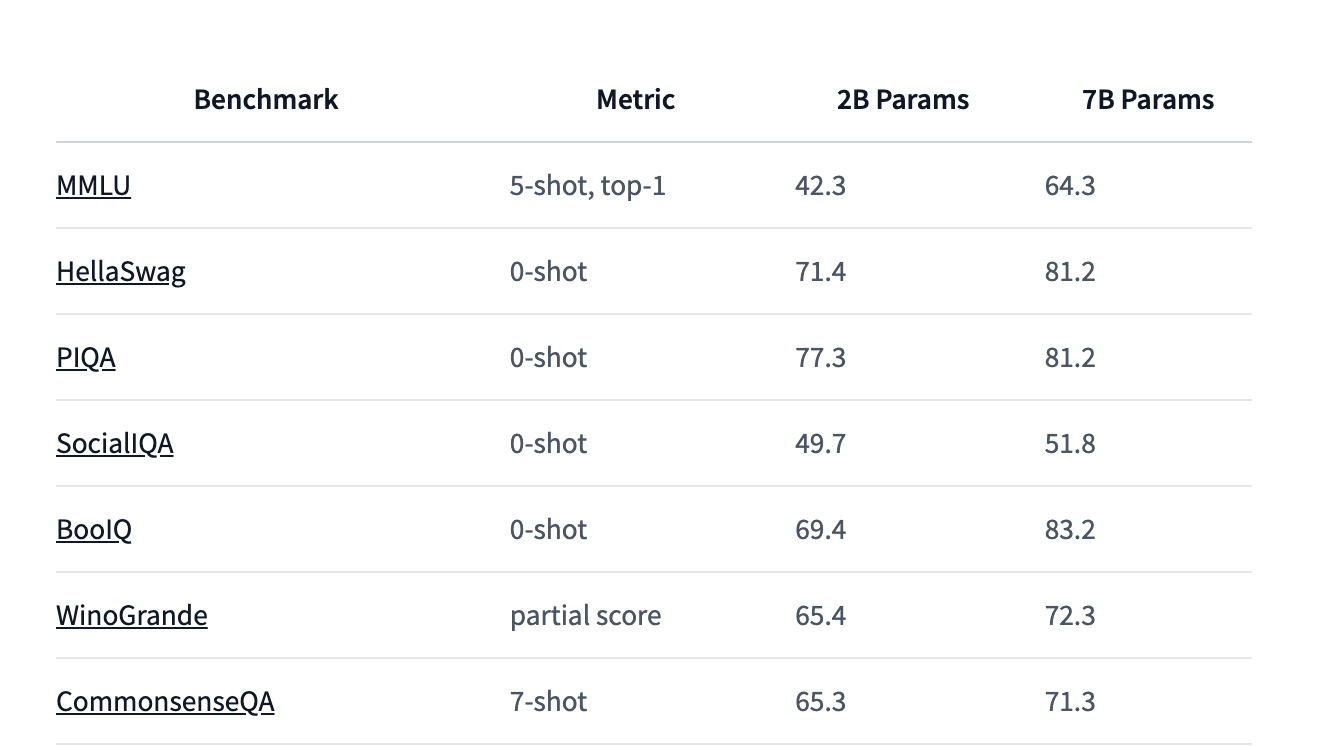The image size is (1342, 746).
Task: Select the Metric column header
Action: coord(635,100)
